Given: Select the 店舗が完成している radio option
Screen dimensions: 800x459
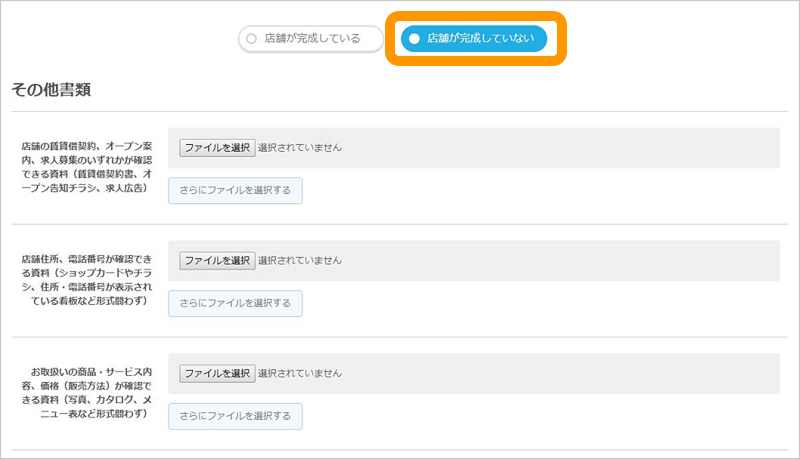Looking at the screenshot, I should [312, 38].
